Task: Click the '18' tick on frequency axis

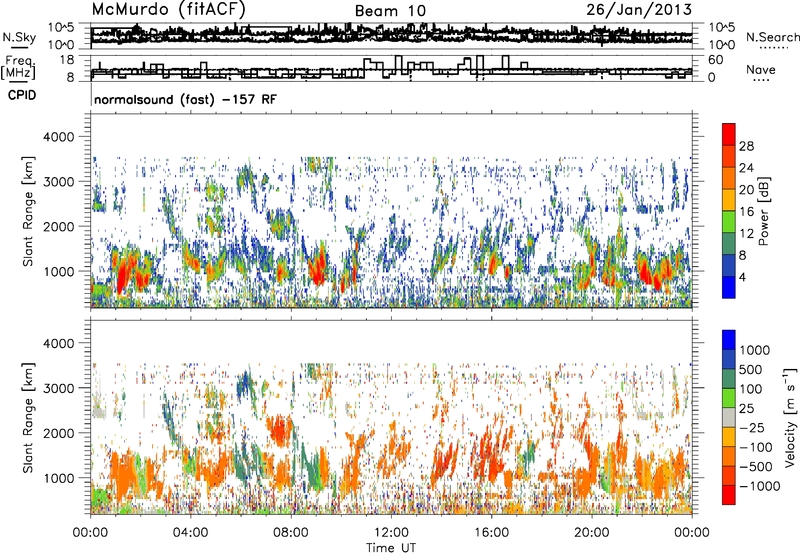Action: (x=67, y=60)
